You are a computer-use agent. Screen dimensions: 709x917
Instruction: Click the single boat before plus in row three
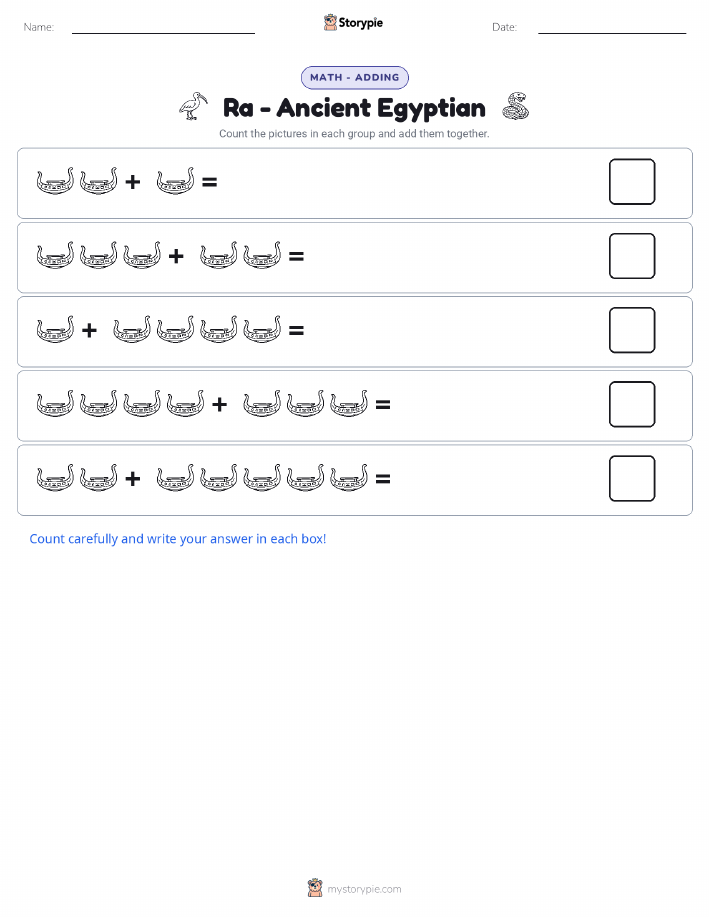tap(56, 329)
